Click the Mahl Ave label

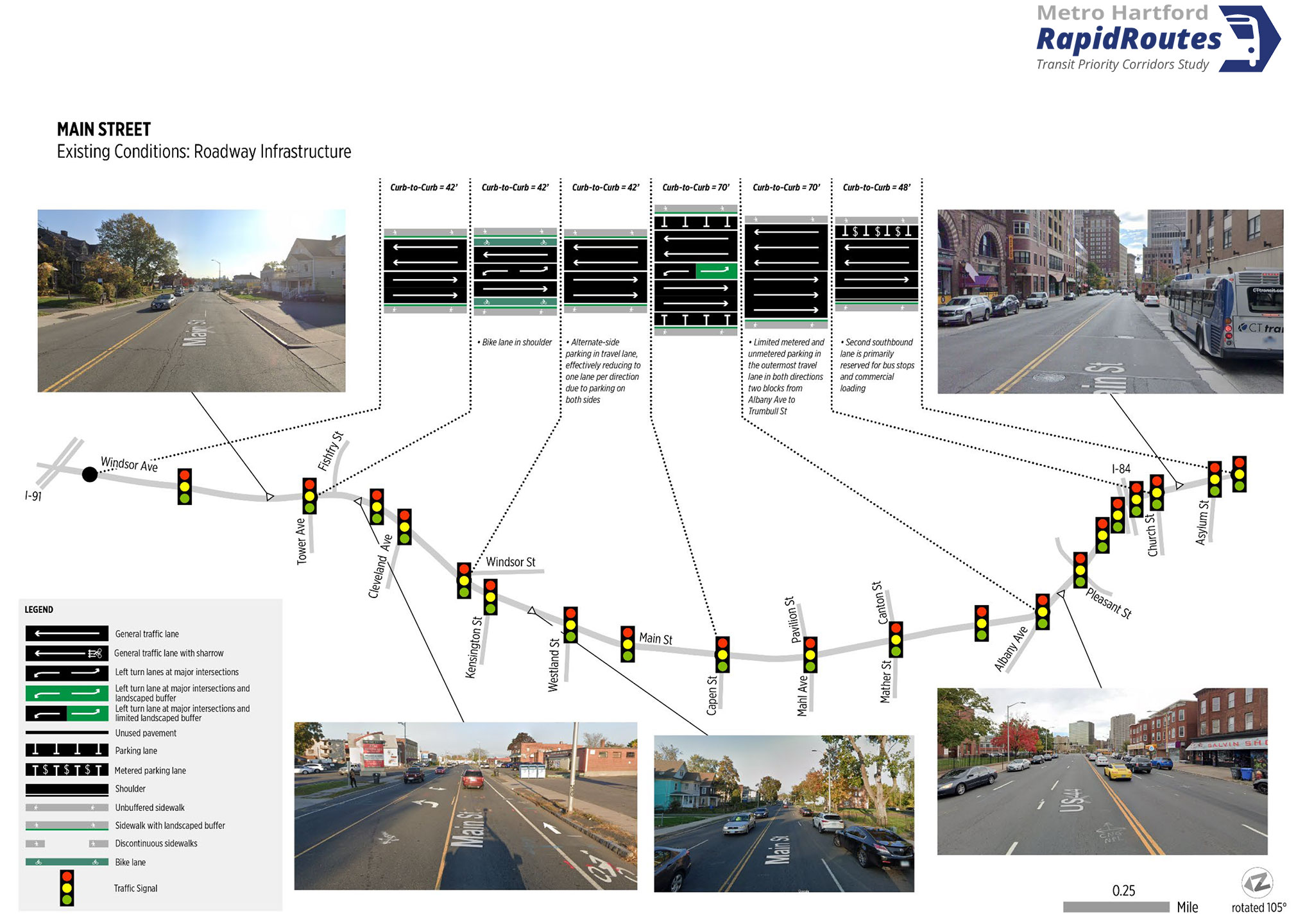(802, 696)
